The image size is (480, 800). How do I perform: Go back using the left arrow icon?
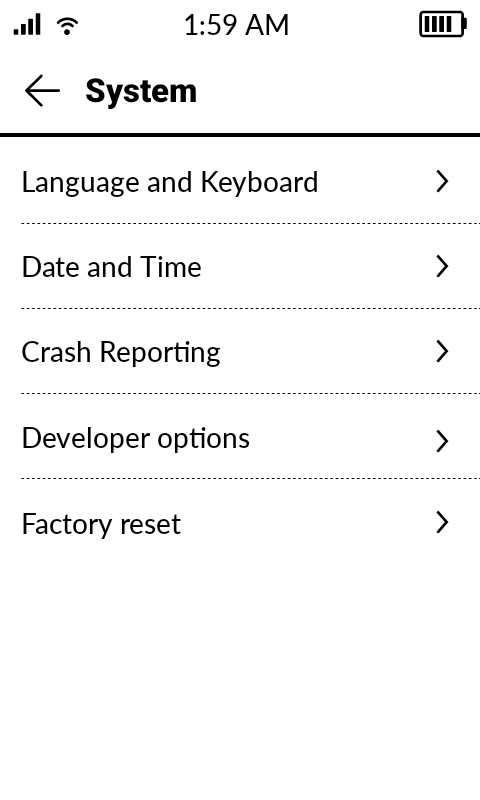pos(42,91)
